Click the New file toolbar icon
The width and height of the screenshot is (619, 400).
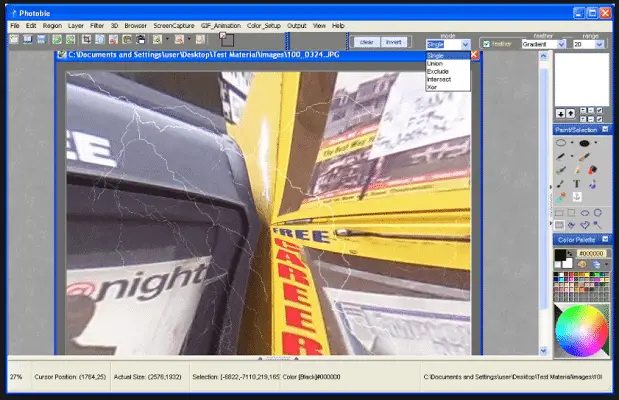(14, 39)
